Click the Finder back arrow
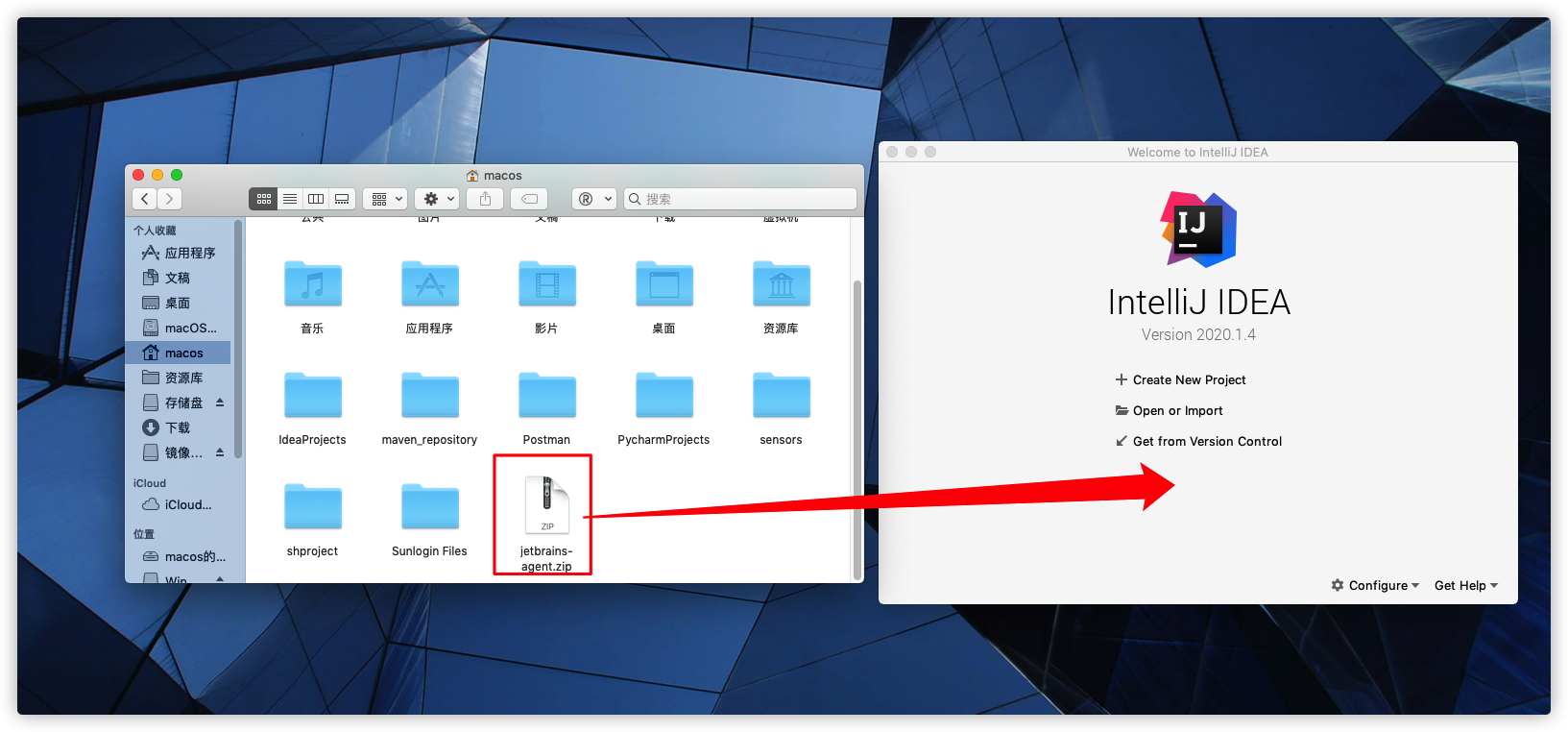Image resolution: width=1568 pixels, height=732 pixels. click(145, 199)
